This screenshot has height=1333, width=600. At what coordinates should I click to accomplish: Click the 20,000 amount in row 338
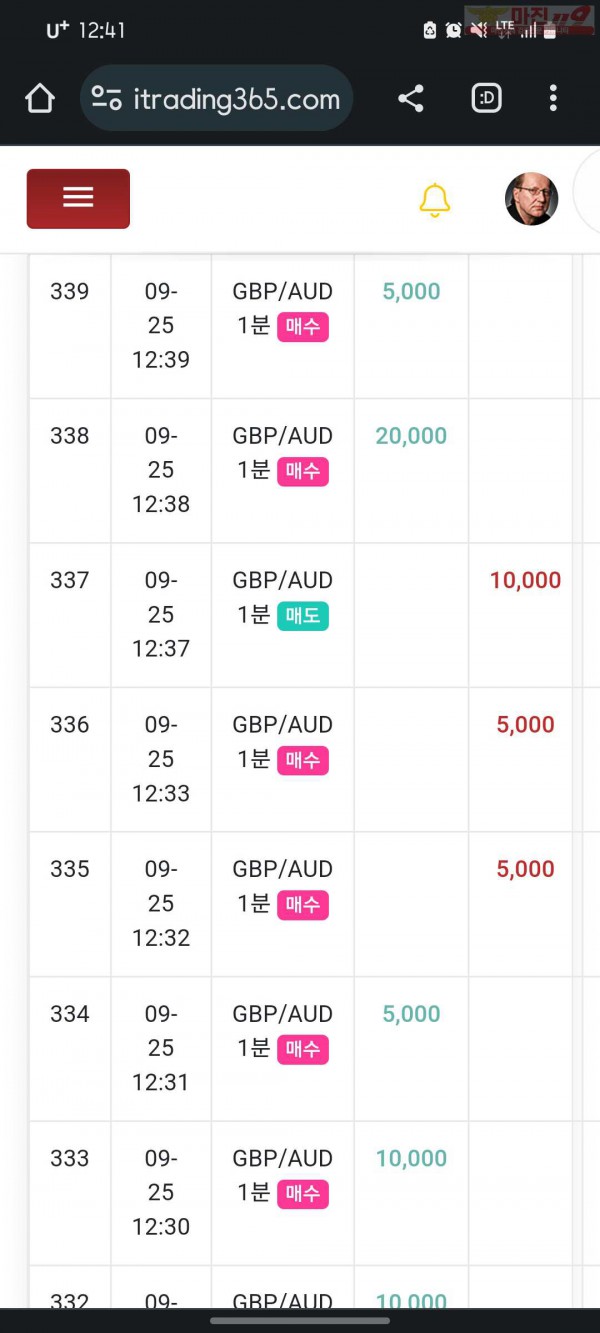point(411,436)
